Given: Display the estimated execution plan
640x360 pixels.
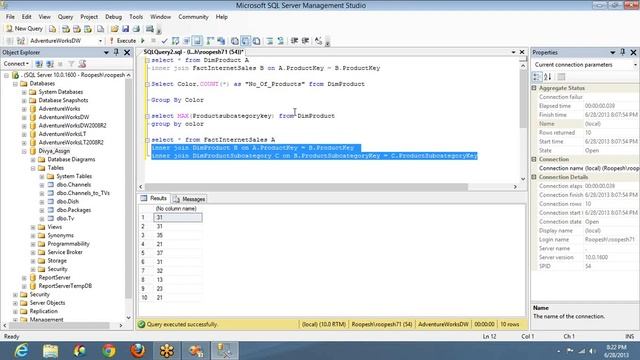Looking at the screenshot, I should point(176,41).
